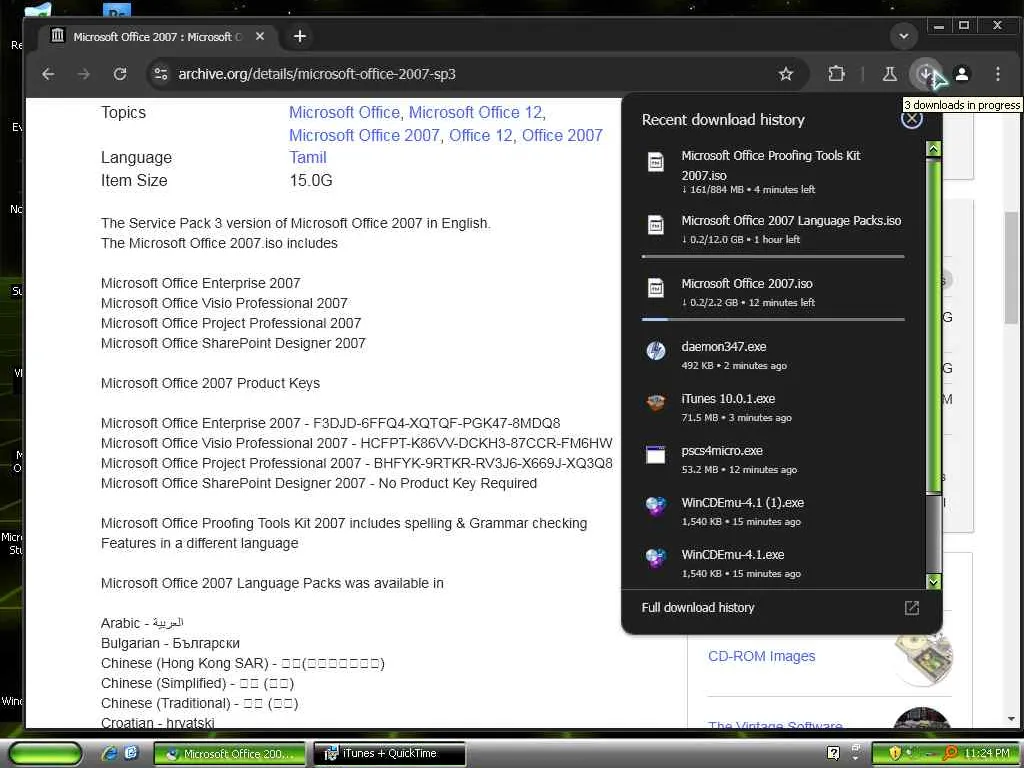This screenshot has width=1024, height=768.
Task: Open Full download history external icon
Action: pyautogui.click(x=912, y=608)
